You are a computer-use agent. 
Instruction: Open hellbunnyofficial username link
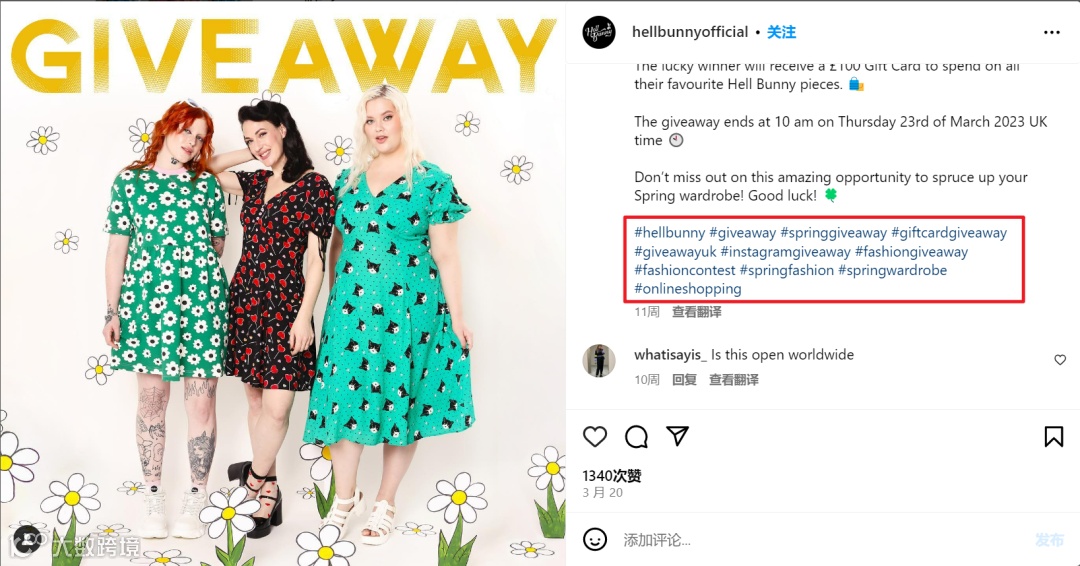pyautogui.click(x=690, y=32)
